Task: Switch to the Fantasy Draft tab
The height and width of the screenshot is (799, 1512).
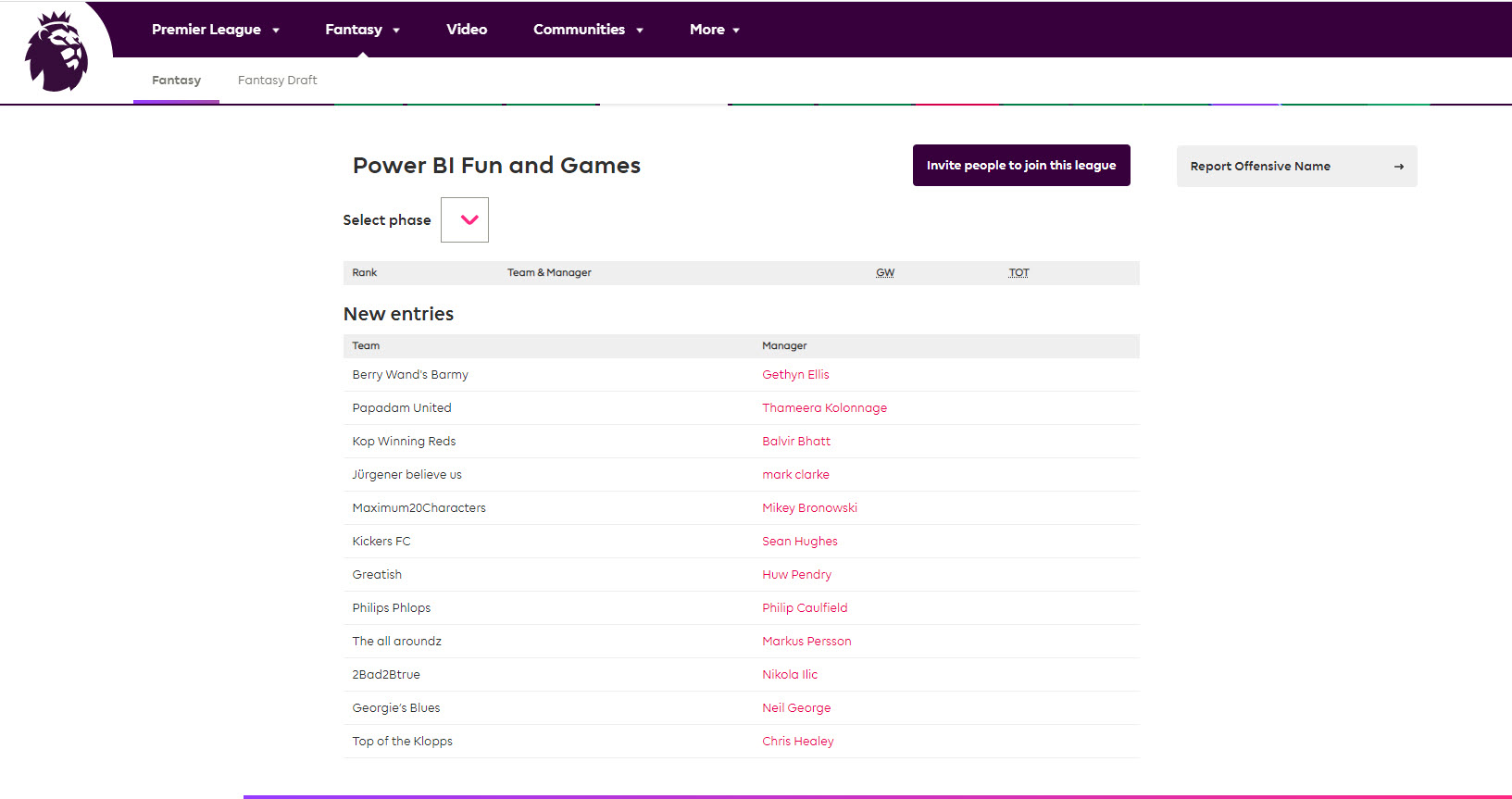Action: 278,81
